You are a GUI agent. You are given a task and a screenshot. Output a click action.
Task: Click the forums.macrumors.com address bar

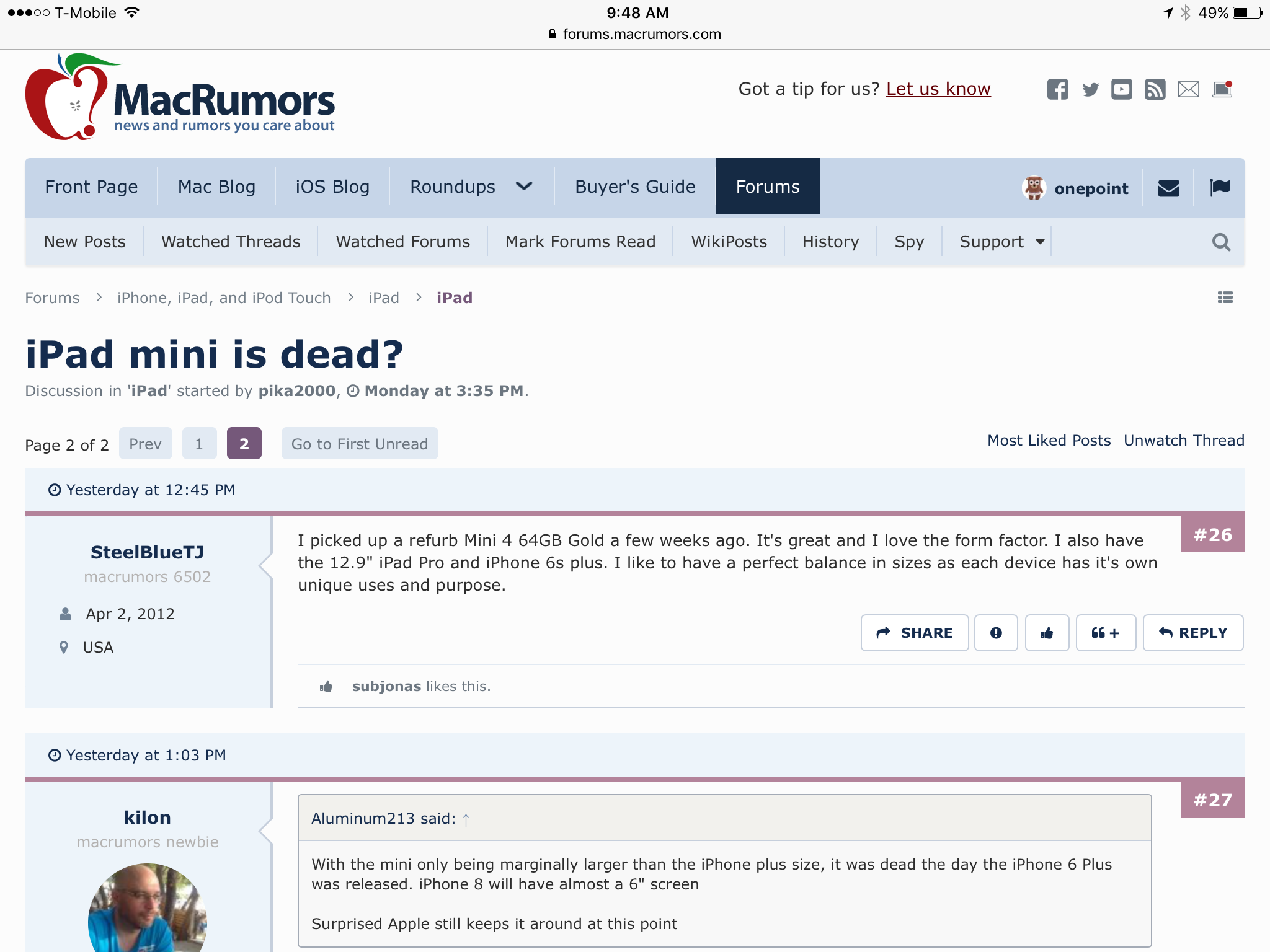(x=635, y=34)
